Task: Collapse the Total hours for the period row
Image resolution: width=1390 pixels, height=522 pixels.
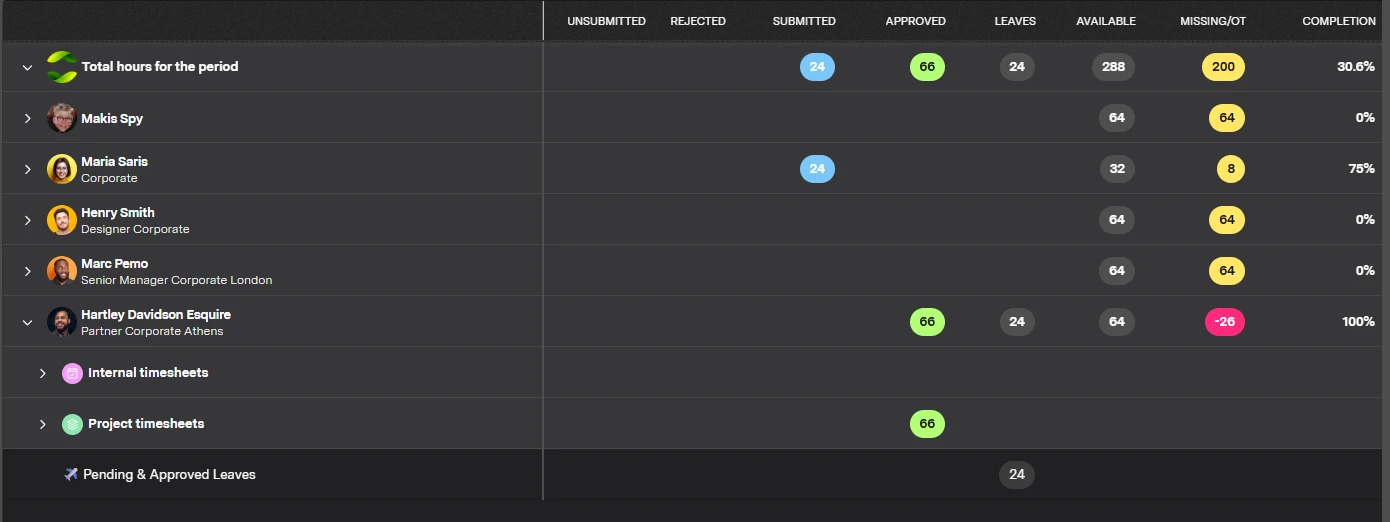Action: [x=28, y=67]
